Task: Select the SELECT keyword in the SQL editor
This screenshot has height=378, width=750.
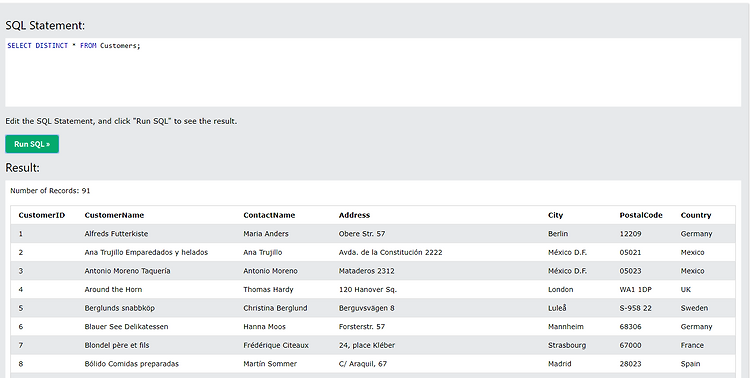Action: pyautogui.click(x=20, y=46)
